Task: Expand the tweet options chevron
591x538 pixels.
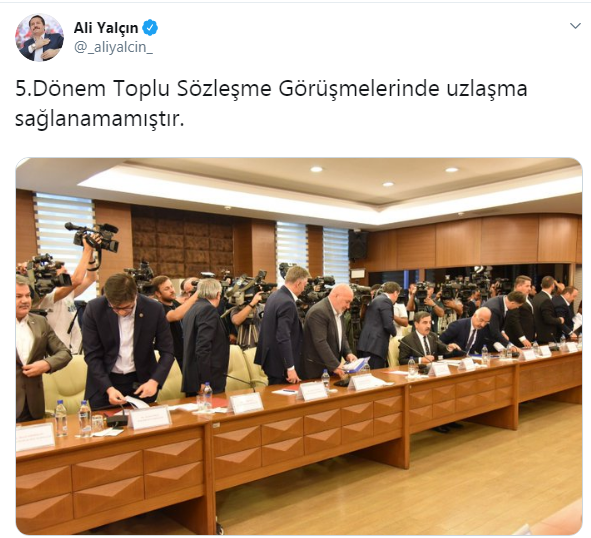Action: pyautogui.click(x=575, y=26)
